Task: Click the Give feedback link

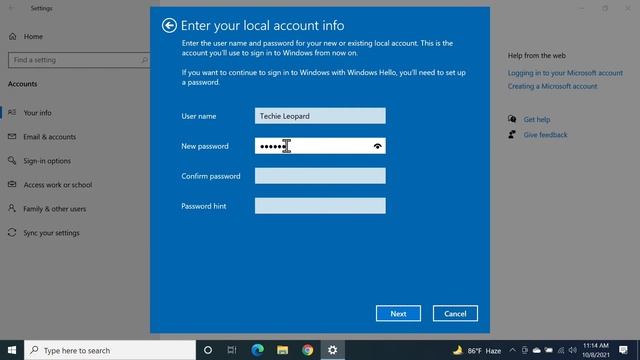Action: point(545,135)
